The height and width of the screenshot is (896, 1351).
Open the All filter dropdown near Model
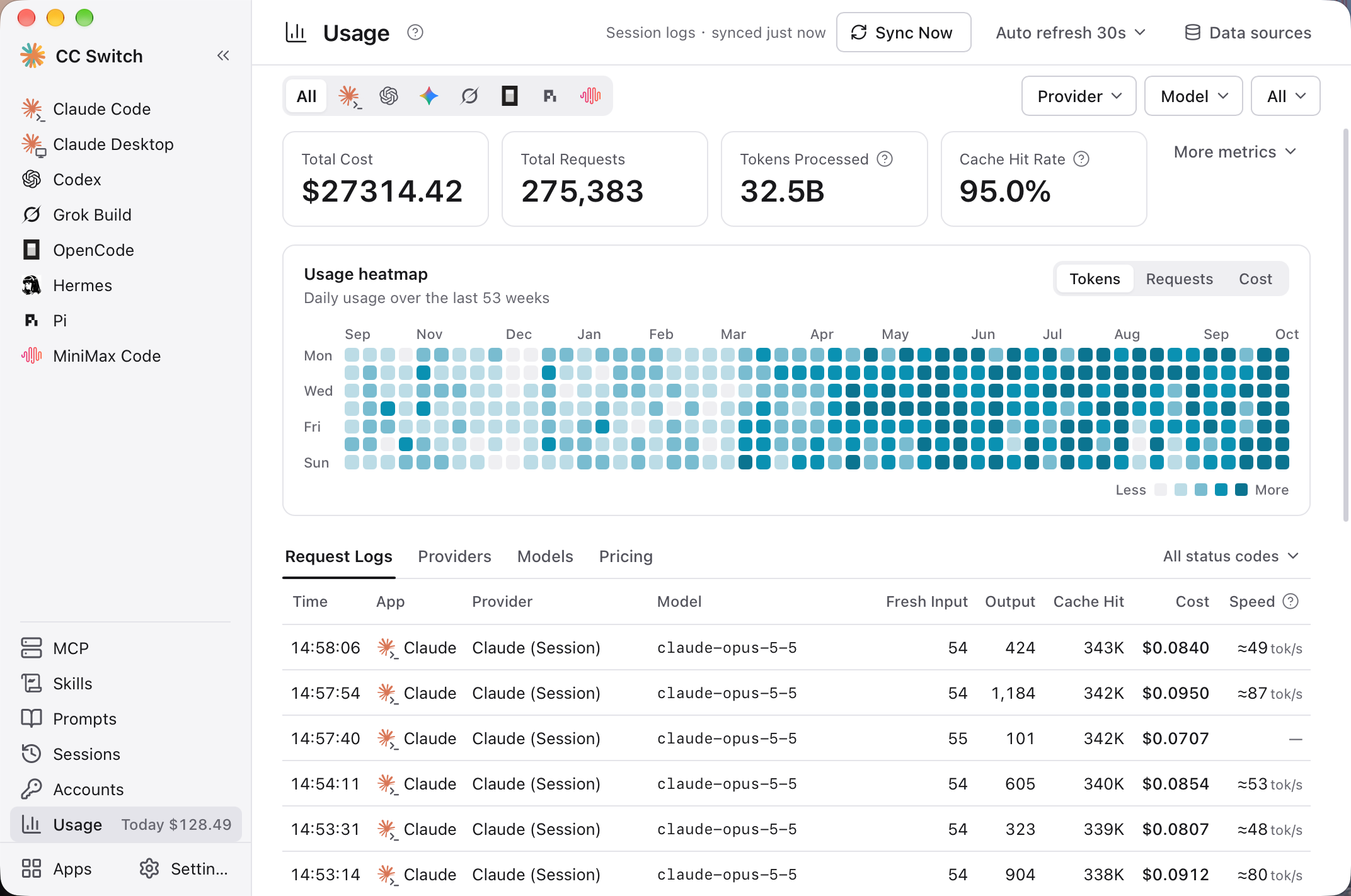1285,96
